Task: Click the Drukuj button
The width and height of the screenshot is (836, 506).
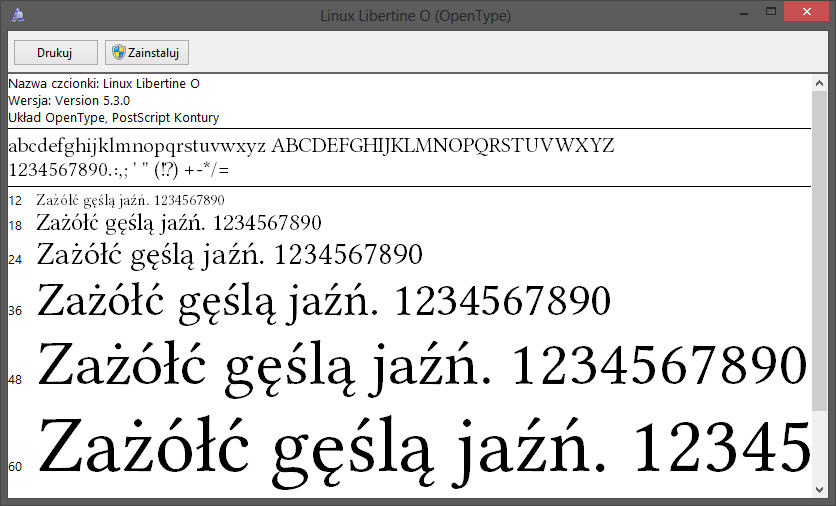Action: point(55,52)
